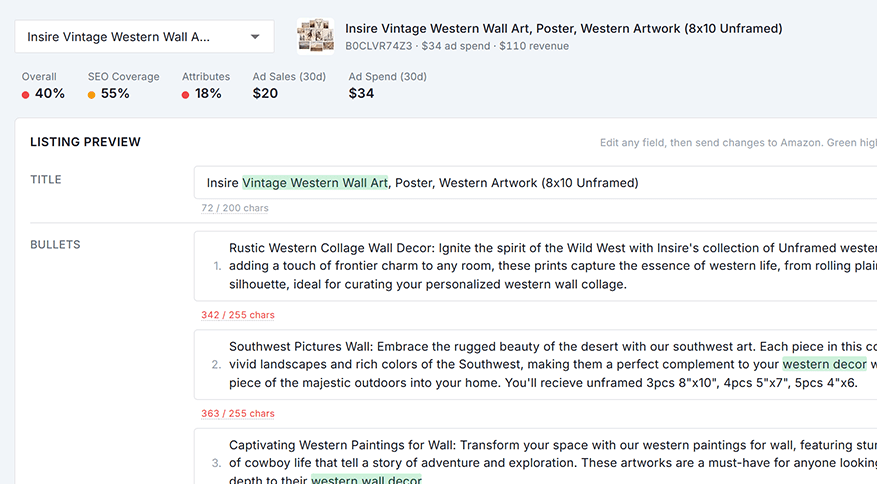
Task: Click the Listing Preview section heading
Action: coord(86,142)
